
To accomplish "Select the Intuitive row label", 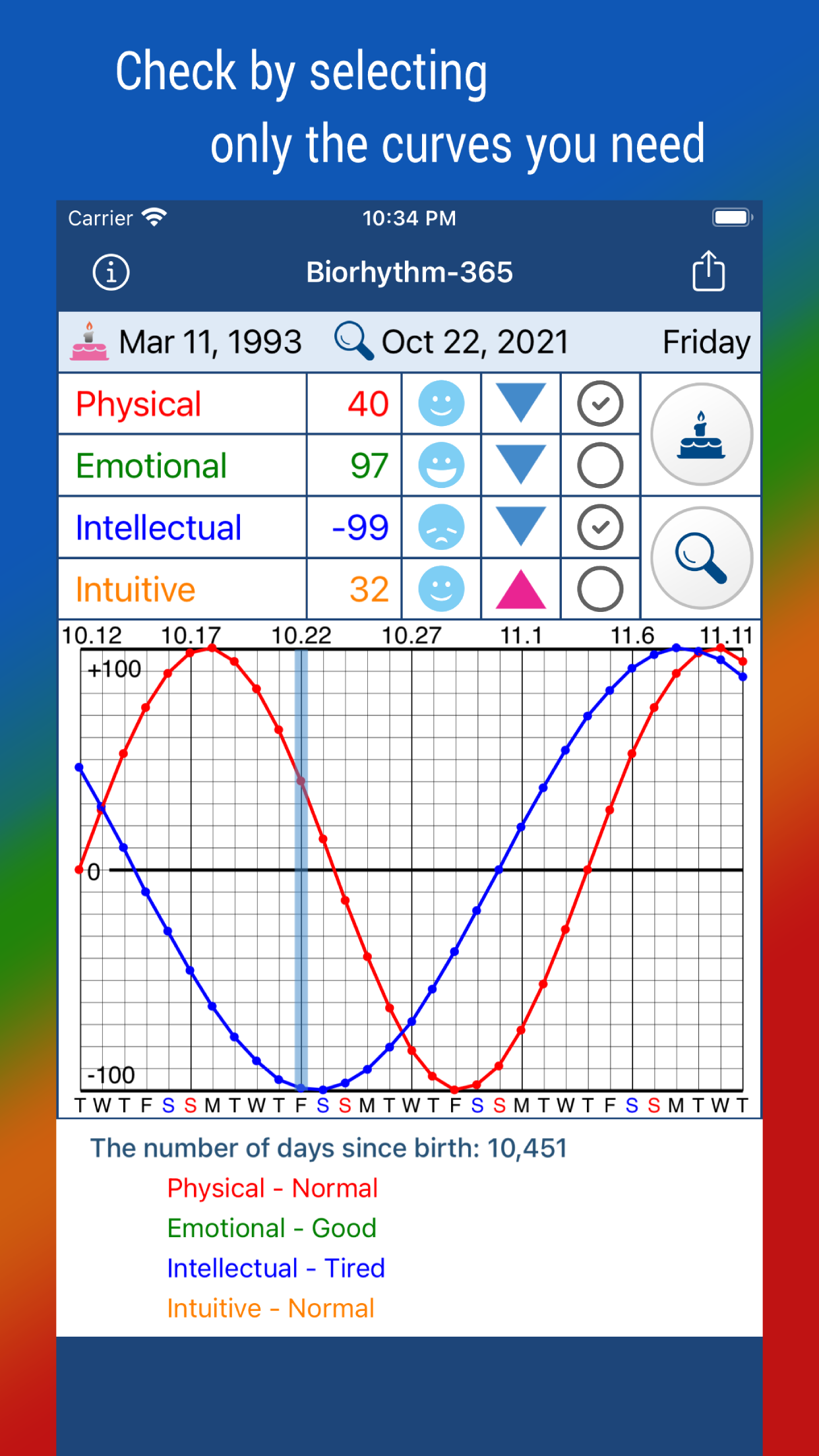I will click(x=135, y=590).
